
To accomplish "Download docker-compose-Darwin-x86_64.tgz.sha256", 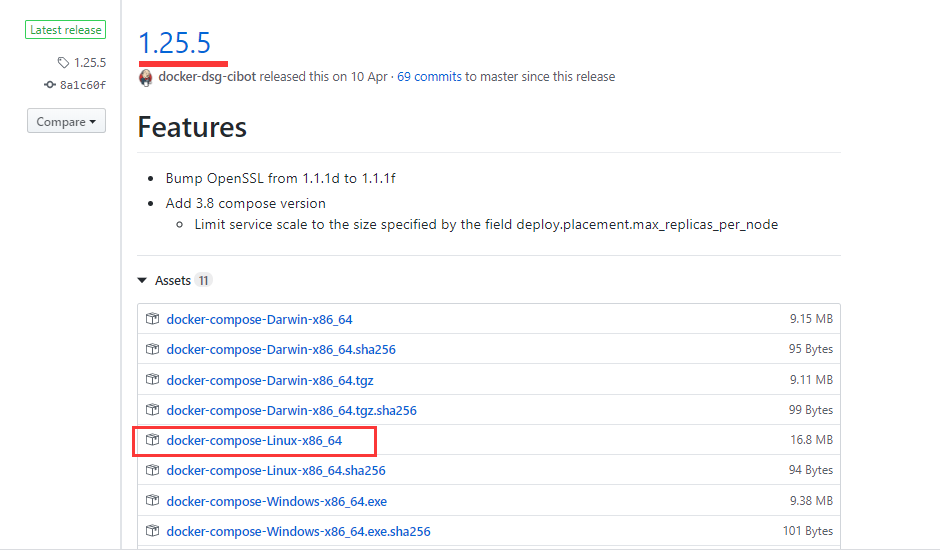I will [291, 411].
